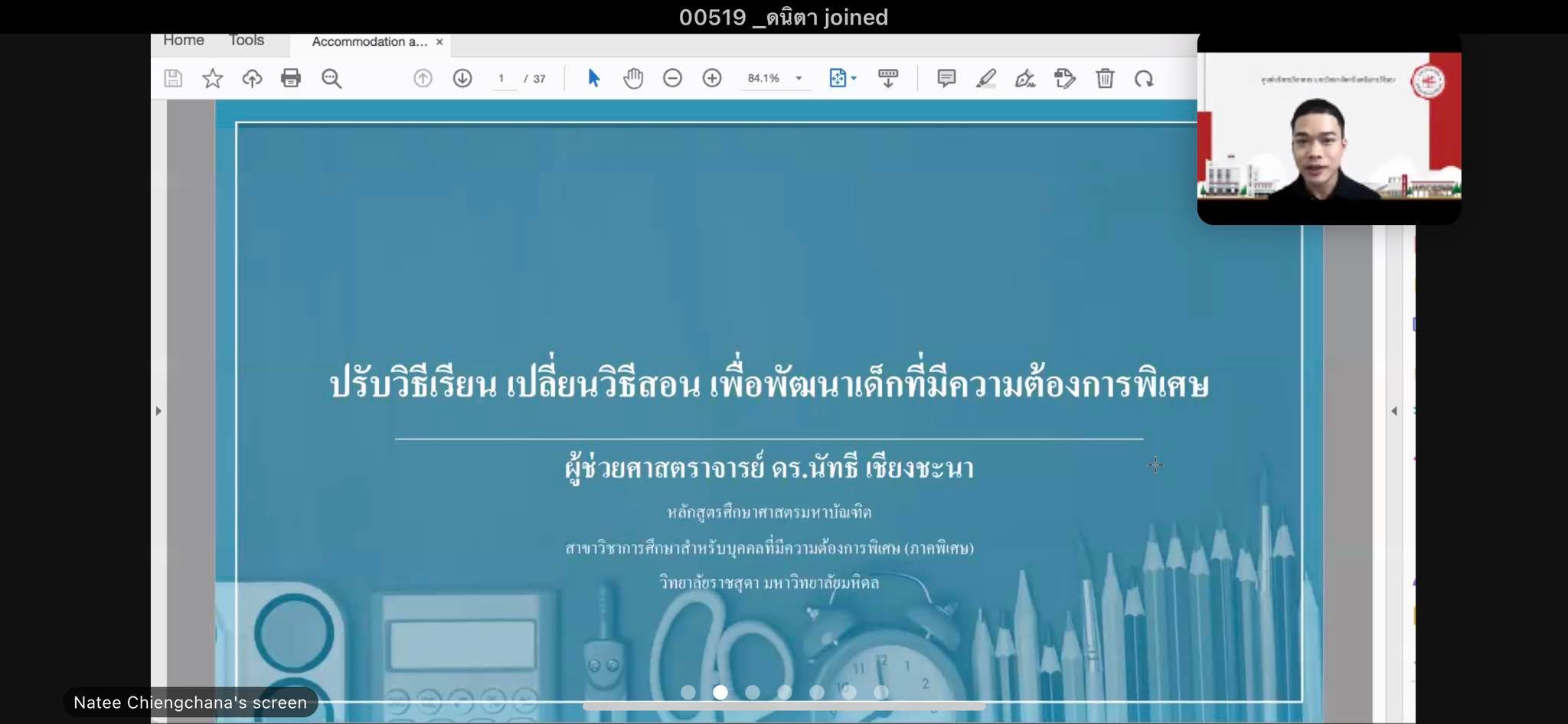
Task: Expand the fit page options dropdown
Action: point(854,78)
